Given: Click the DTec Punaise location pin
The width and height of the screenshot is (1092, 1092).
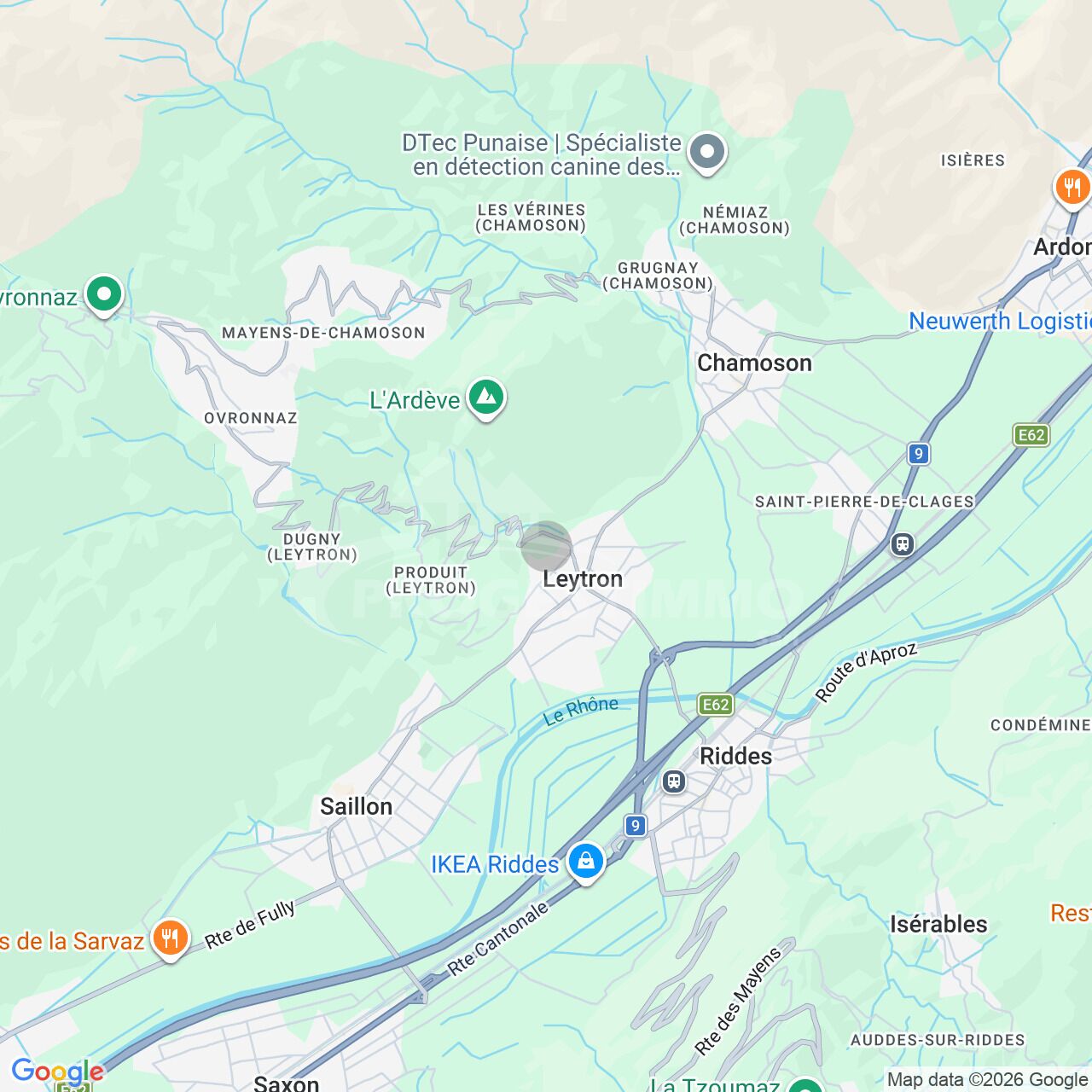Looking at the screenshot, I should pos(706,154).
